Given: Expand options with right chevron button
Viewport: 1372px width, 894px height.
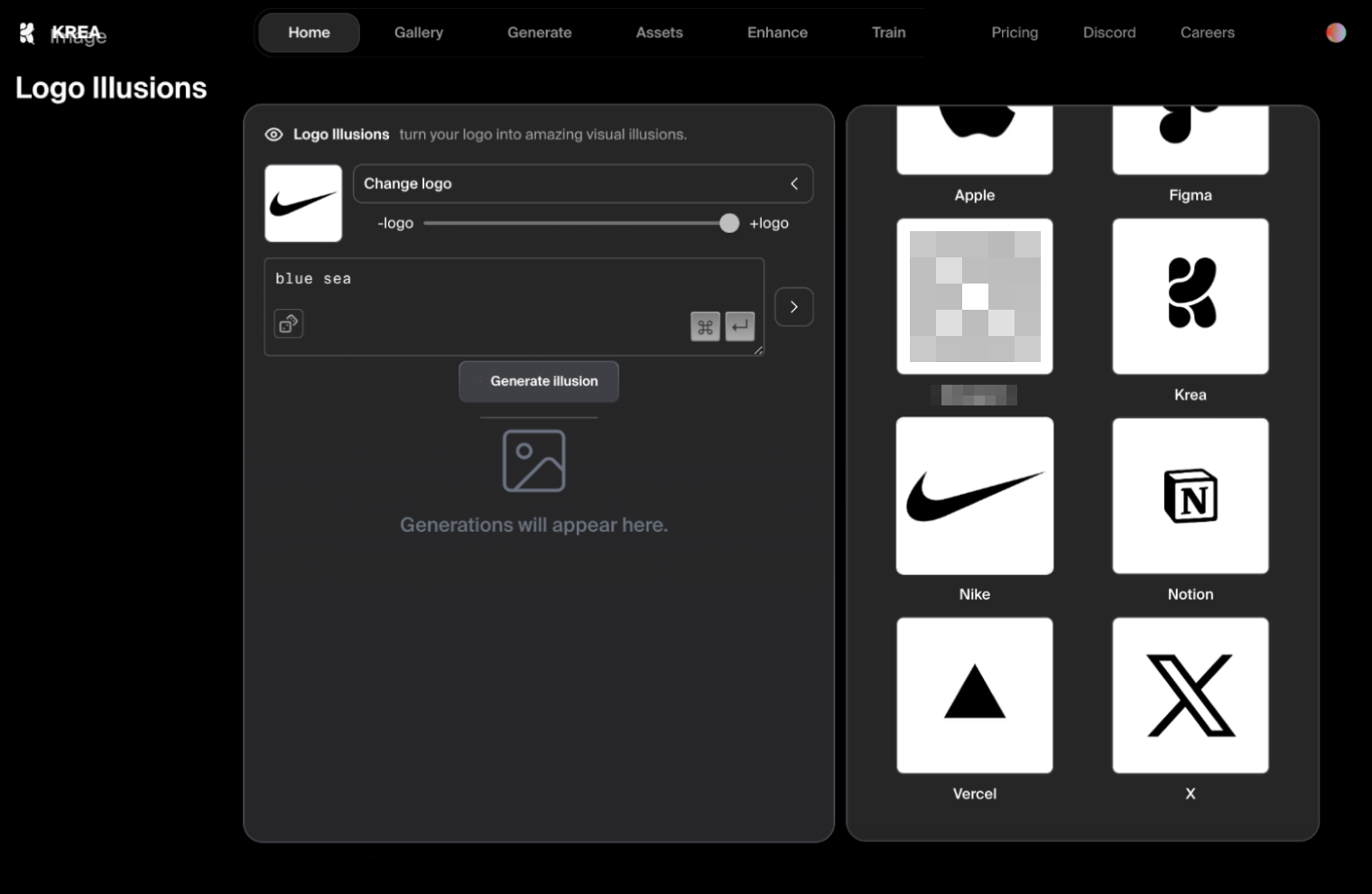Looking at the screenshot, I should pos(794,307).
